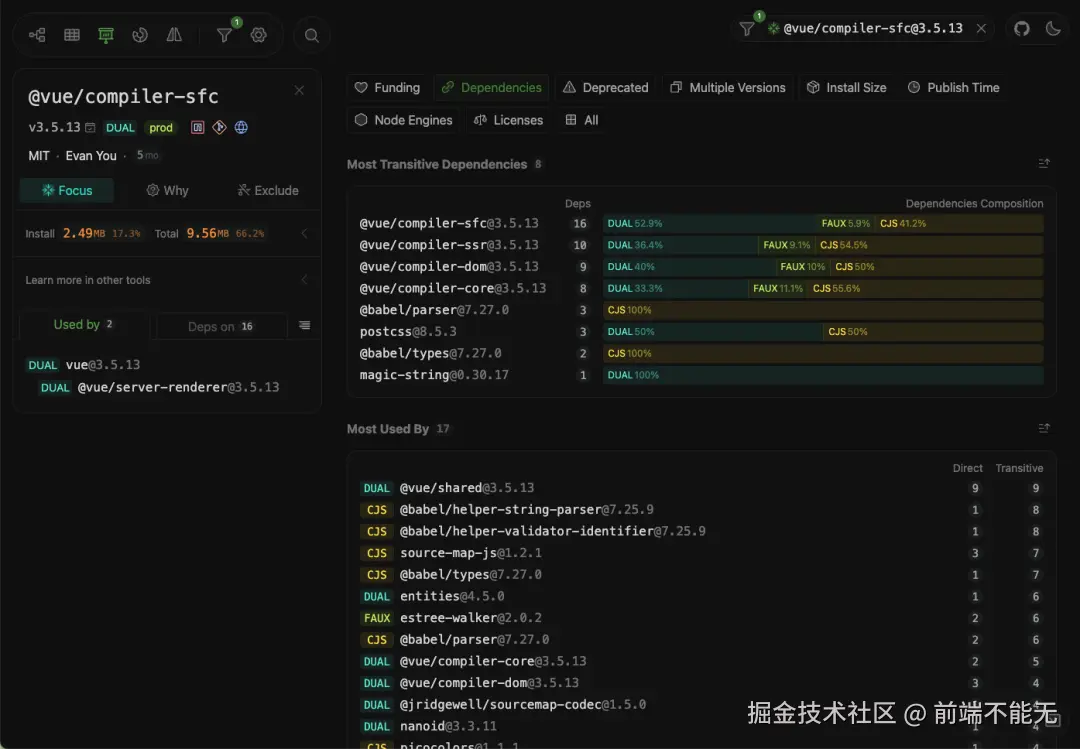Toggle the Node Engines filter chip

[403, 119]
